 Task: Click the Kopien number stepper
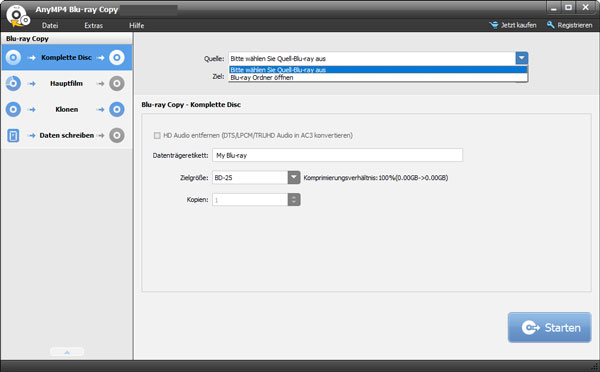coord(294,199)
